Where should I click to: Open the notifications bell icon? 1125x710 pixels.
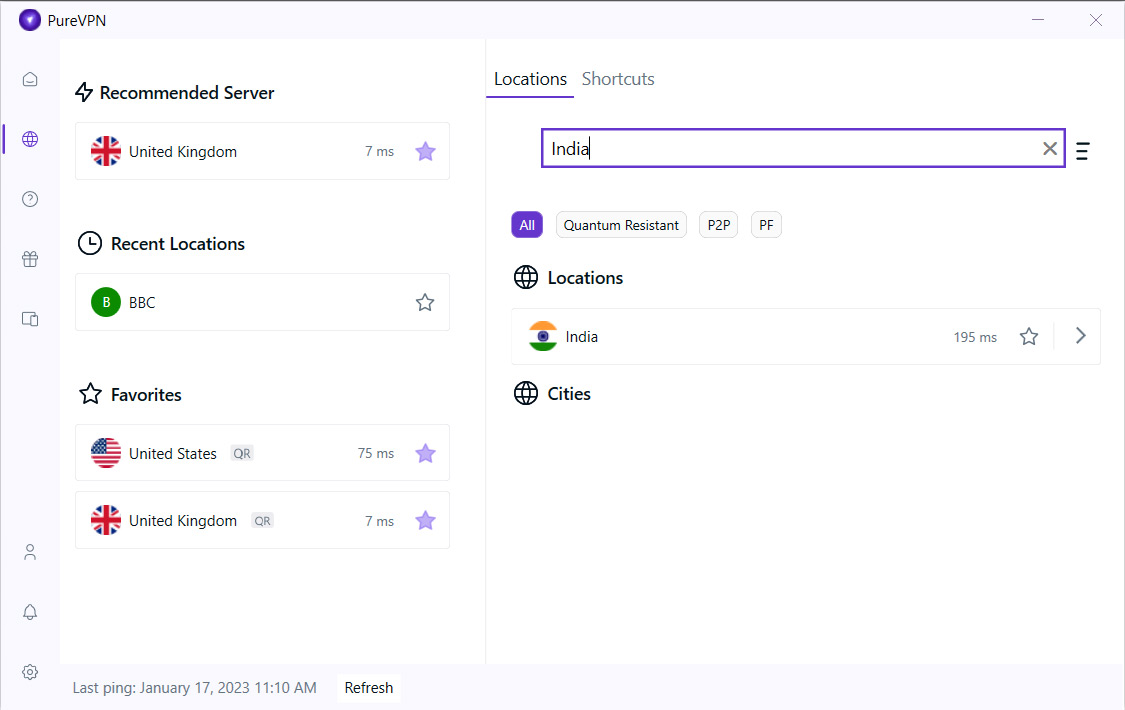point(29,612)
